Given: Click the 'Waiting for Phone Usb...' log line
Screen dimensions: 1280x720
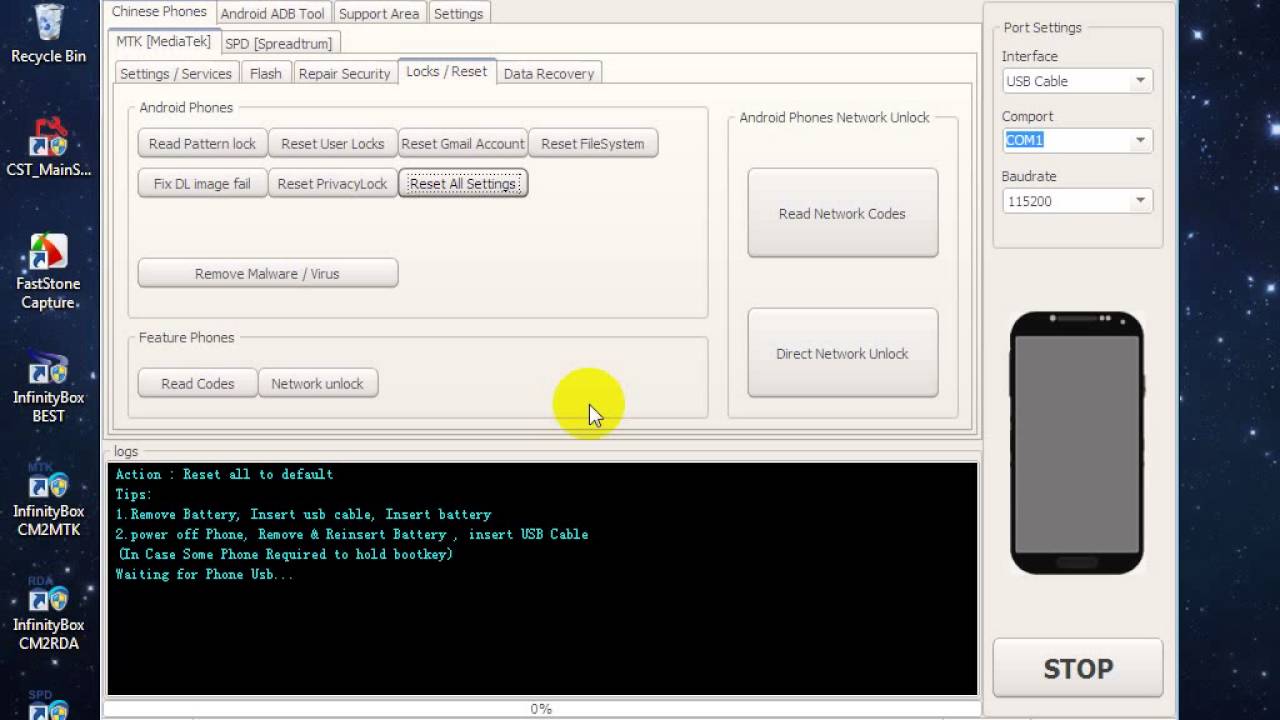Looking at the screenshot, I should (x=204, y=574).
